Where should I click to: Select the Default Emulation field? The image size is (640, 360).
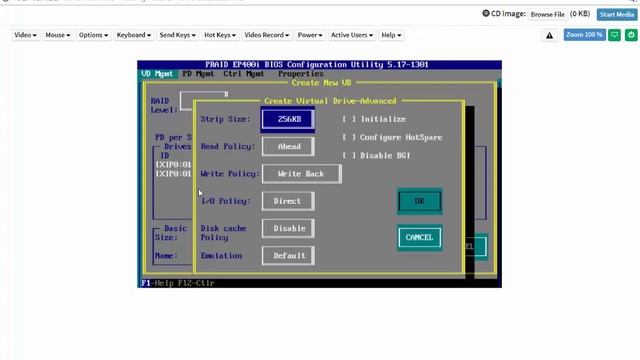pyautogui.click(x=288, y=256)
